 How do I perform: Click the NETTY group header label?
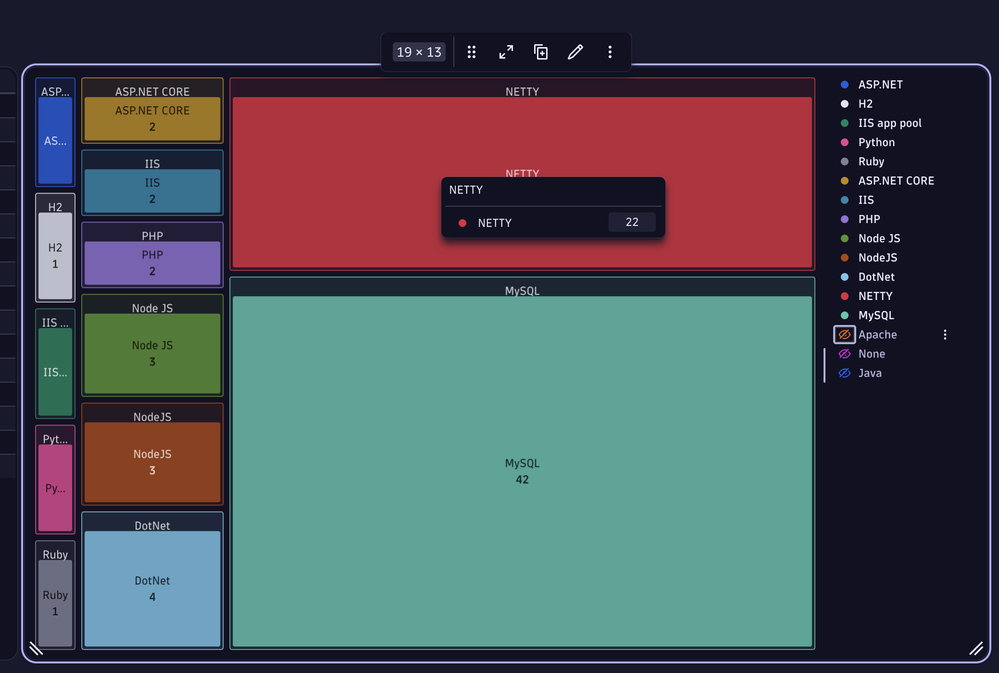click(x=522, y=91)
